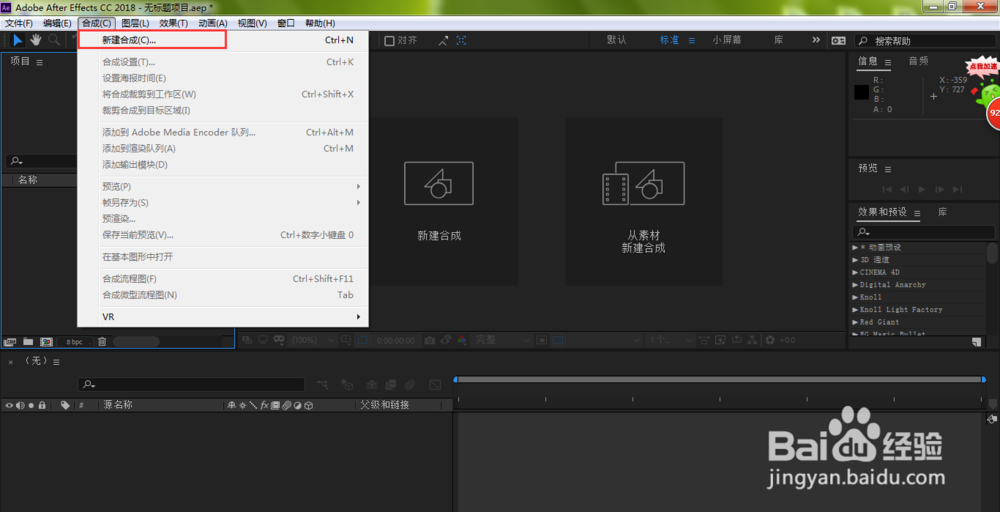Expand the Digital Anarchy effects category
This screenshot has height=512, width=1000.
(855, 284)
